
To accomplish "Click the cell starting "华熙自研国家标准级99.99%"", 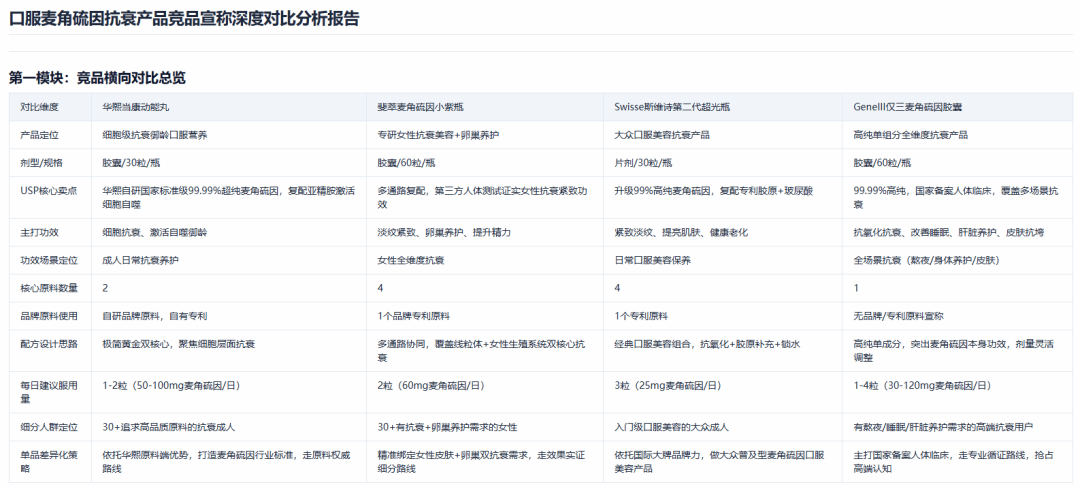I will click(x=229, y=198).
